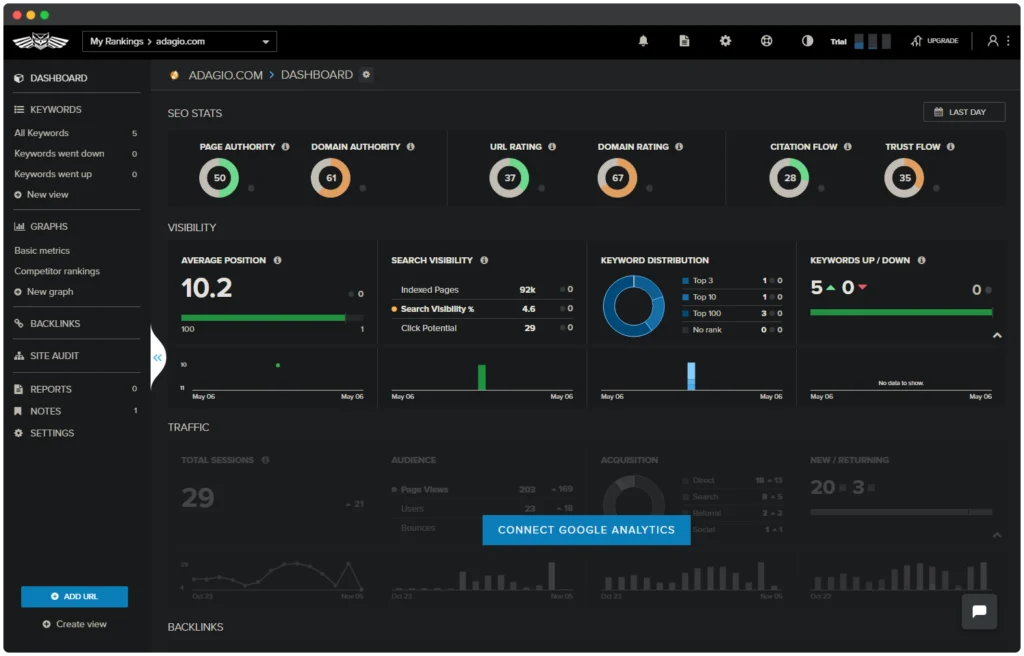Click the trial progress indicator near Upgrade
Image resolution: width=1024 pixels, height=656 pixels.
pyautogui.click(x=875, y=41)
